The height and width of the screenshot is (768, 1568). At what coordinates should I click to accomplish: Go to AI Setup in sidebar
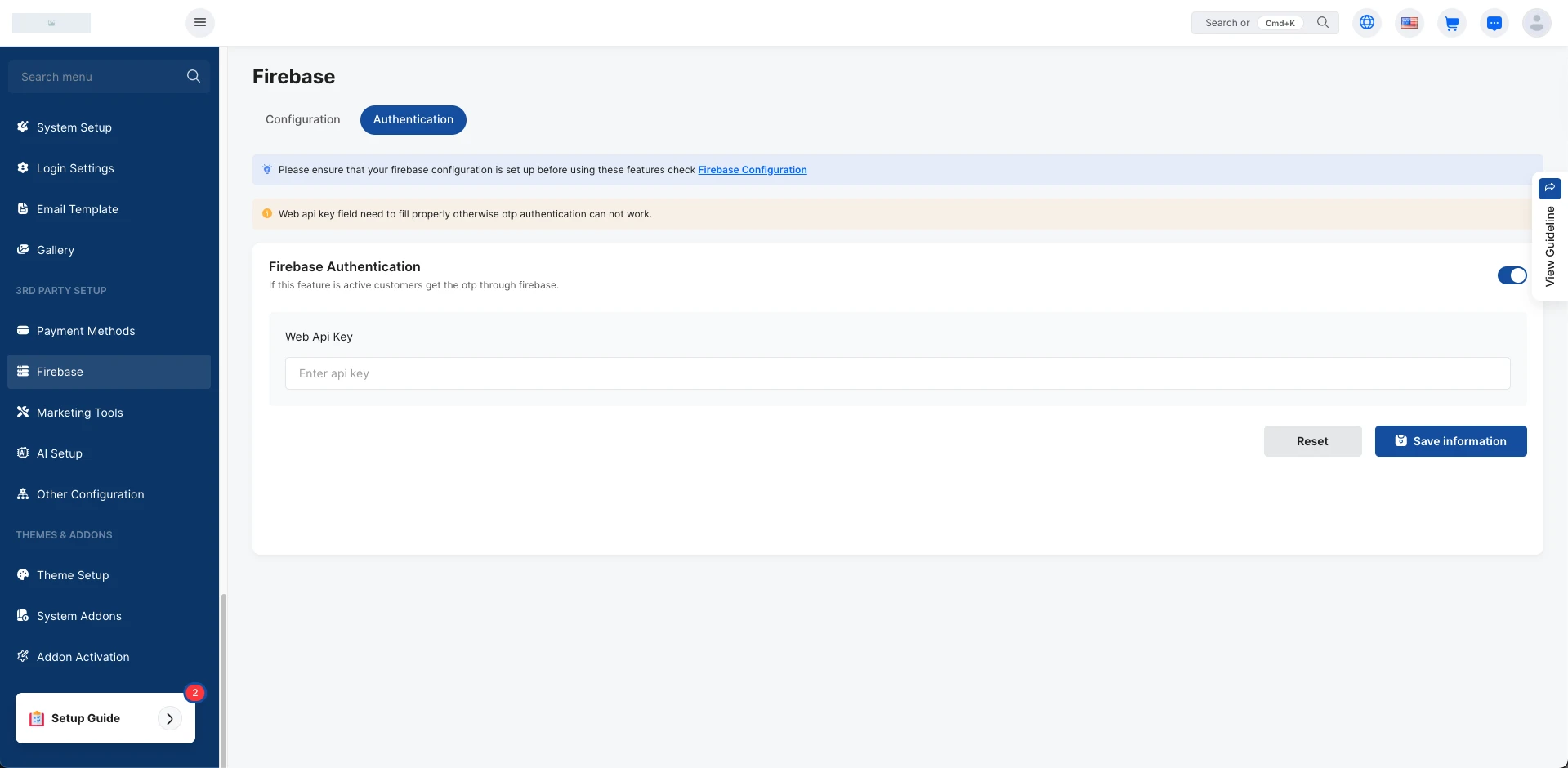[60, 453]
